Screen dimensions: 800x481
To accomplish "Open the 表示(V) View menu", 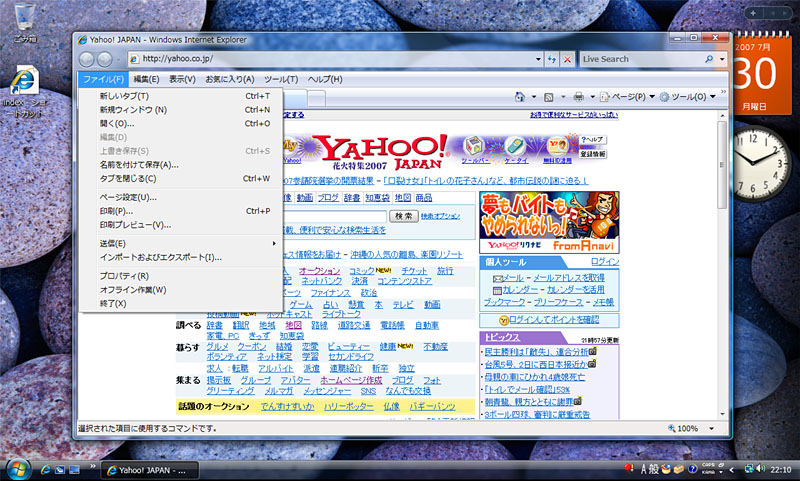I will point(182,79).
